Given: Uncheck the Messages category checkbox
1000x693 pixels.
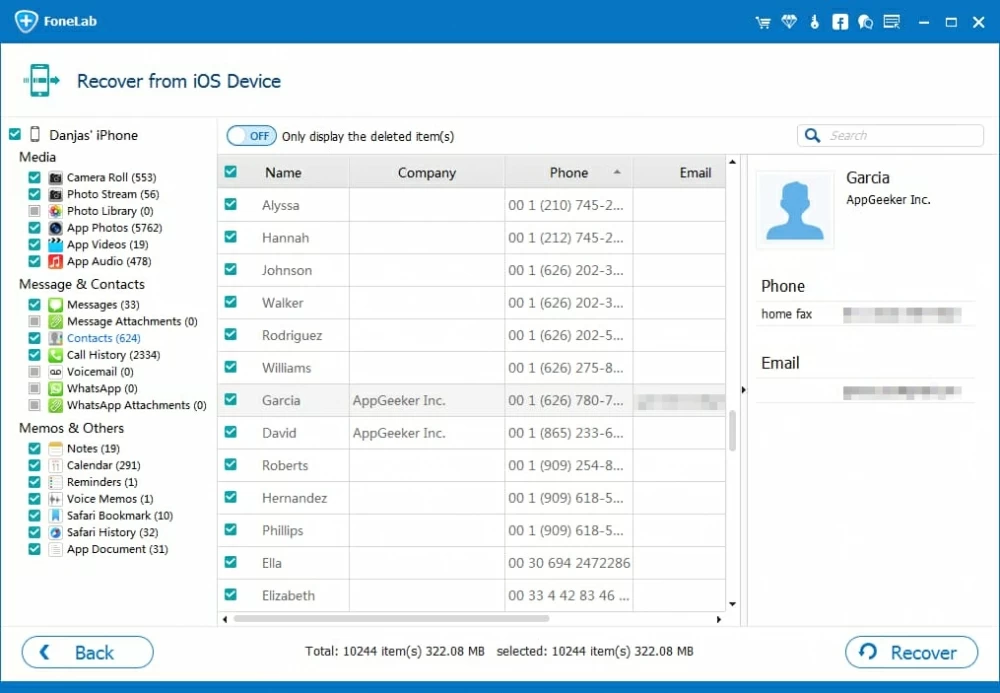Looking at the screenshot, I should point(35,304).
